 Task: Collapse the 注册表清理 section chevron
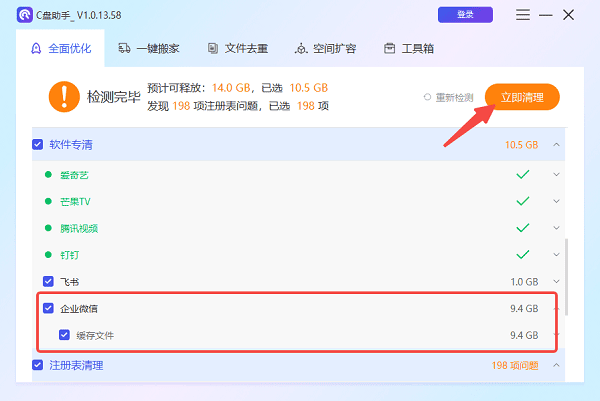coord(556,365)
